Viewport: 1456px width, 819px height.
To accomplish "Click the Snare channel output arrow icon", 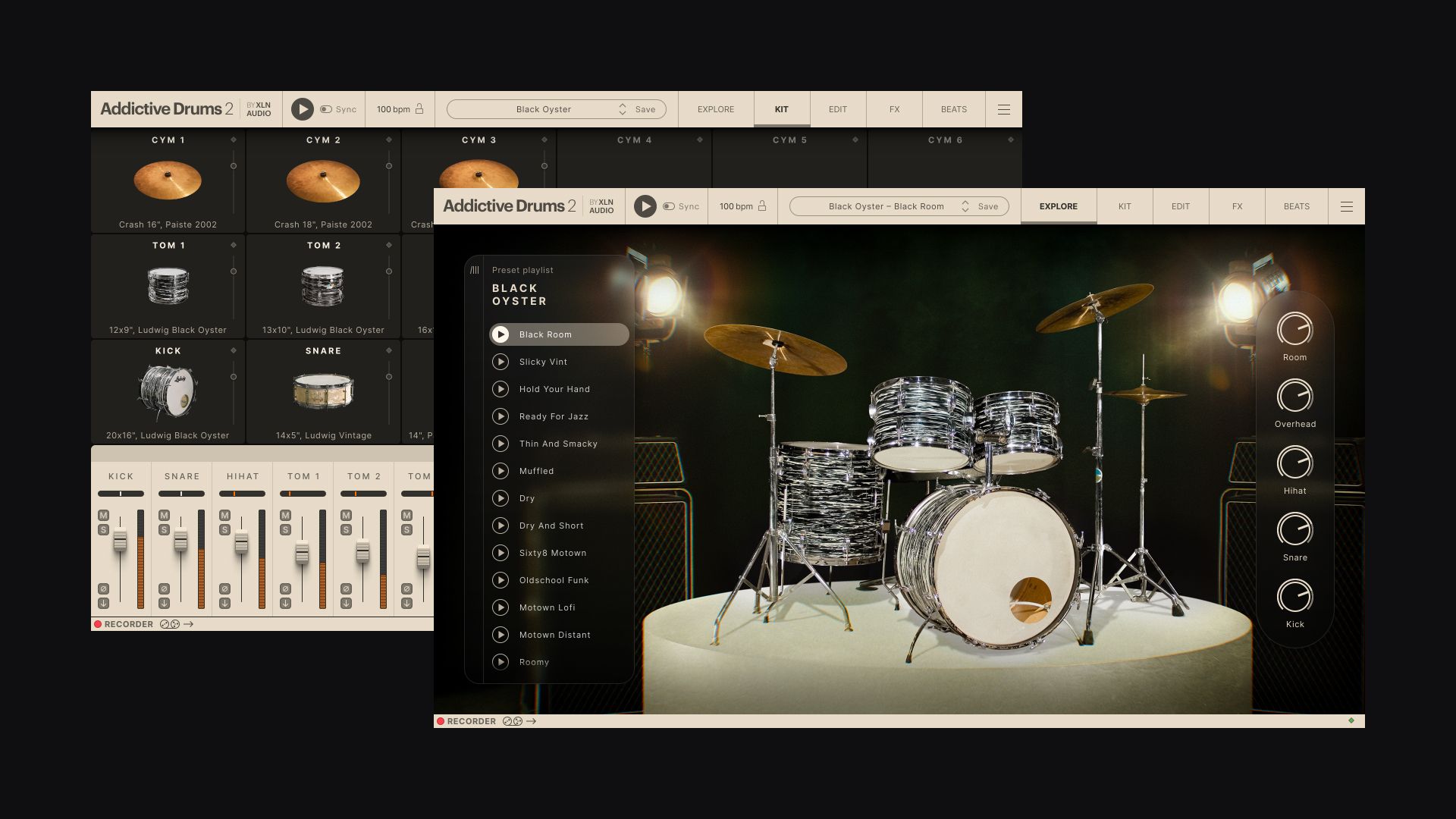I will [164, 604].
